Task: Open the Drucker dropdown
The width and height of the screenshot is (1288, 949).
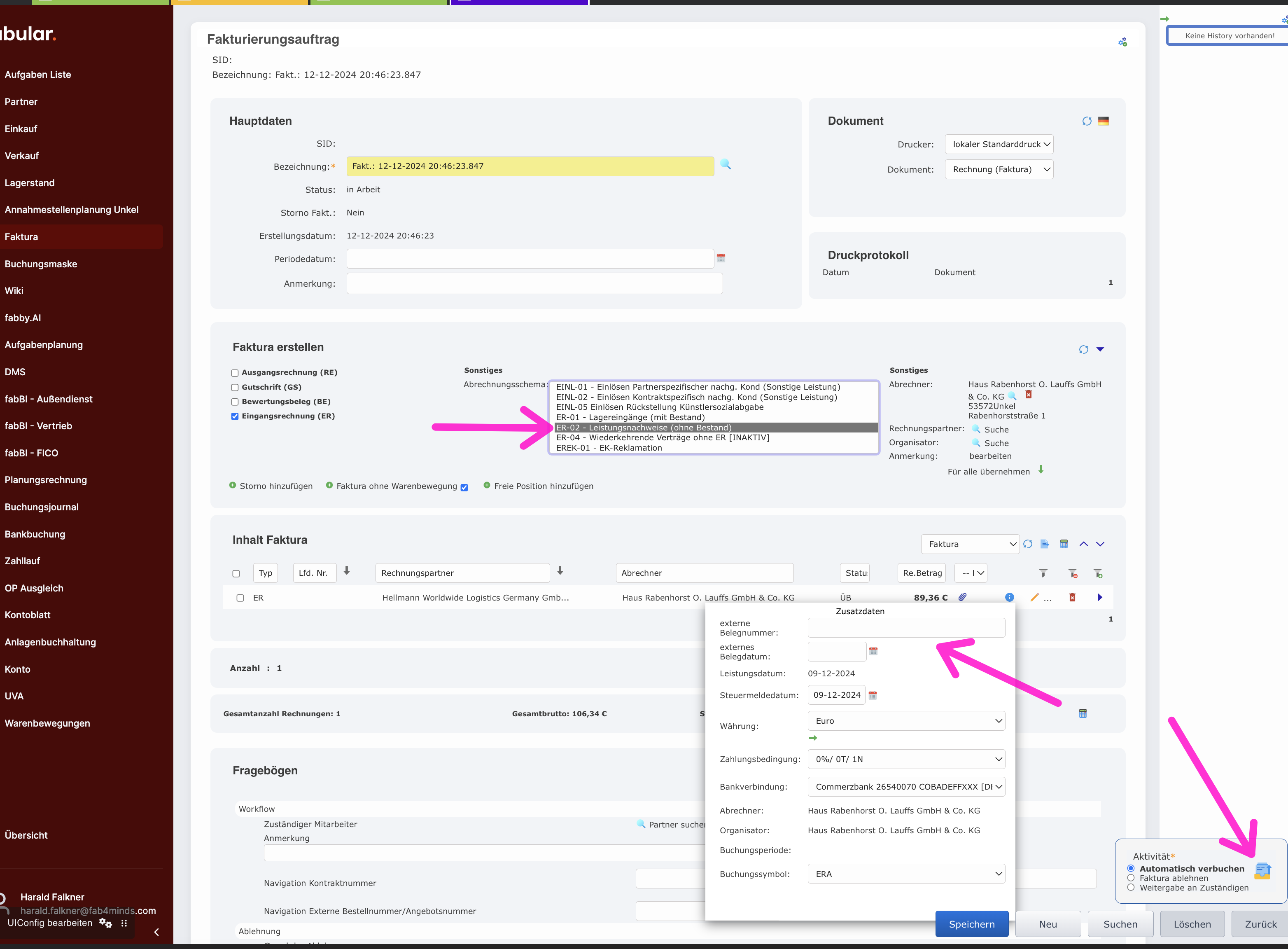Action: 999,144
